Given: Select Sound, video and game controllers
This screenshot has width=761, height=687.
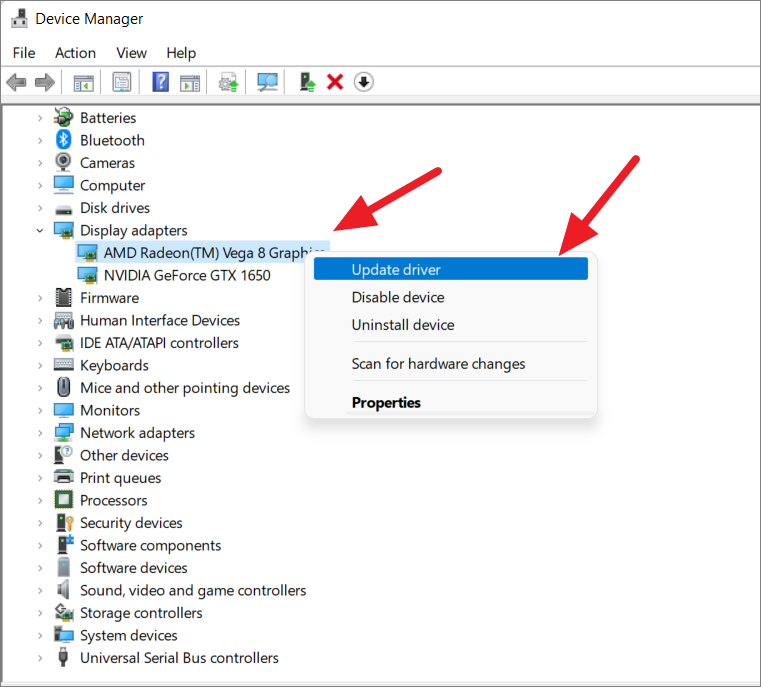Looking at the screenshot, I should (193, 590).
